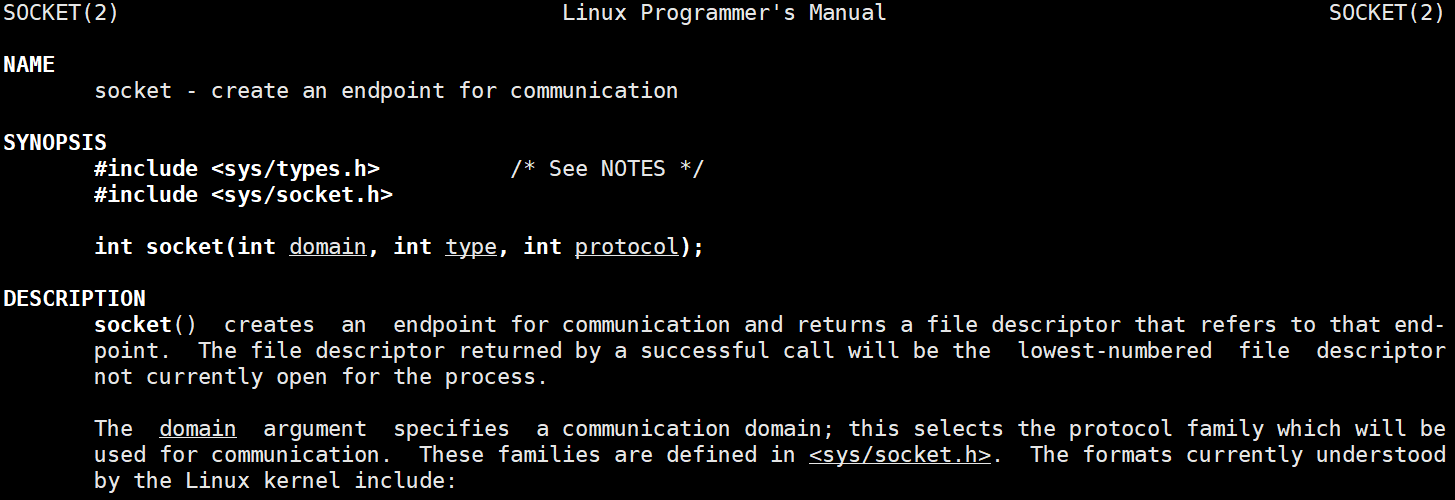Click the #include <sys/socket.h> line
This screenshot has height=500, width=1455.
coord(243,195)
